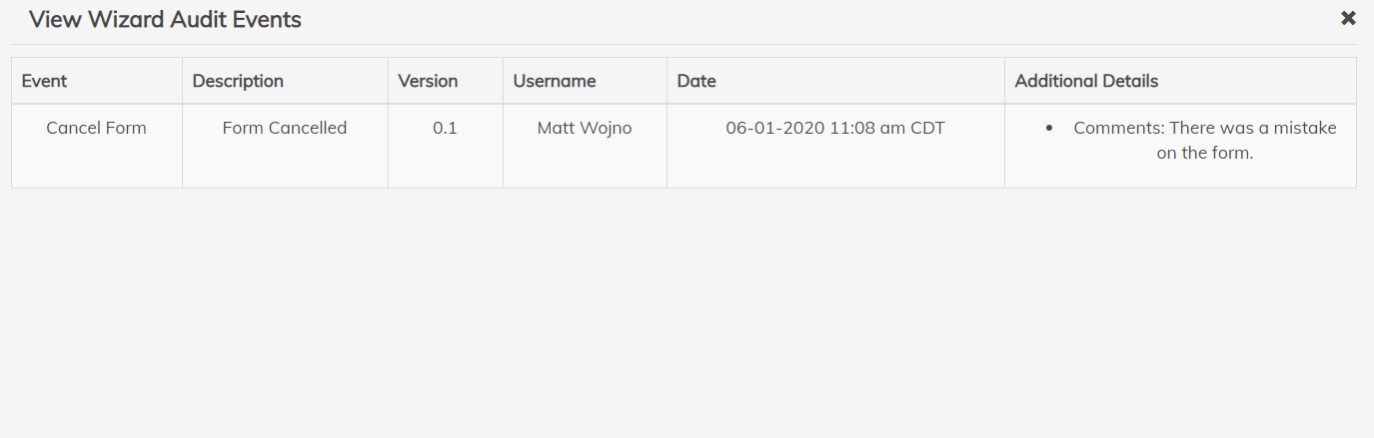Screen dimensions: 1374x438
Task: Close the View Wizard Audit Events dialog
Action: 1348,18
